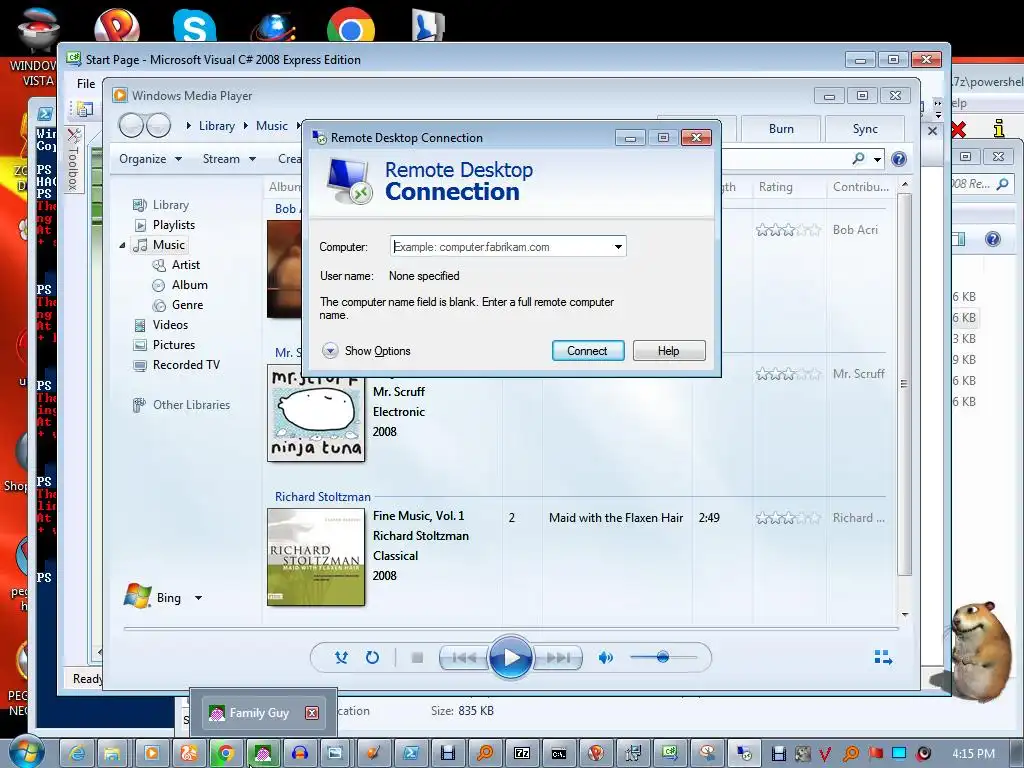Collapse the Music tree node arrow
Viewport: 1024px width, 768px height.
tap(122, 246)
